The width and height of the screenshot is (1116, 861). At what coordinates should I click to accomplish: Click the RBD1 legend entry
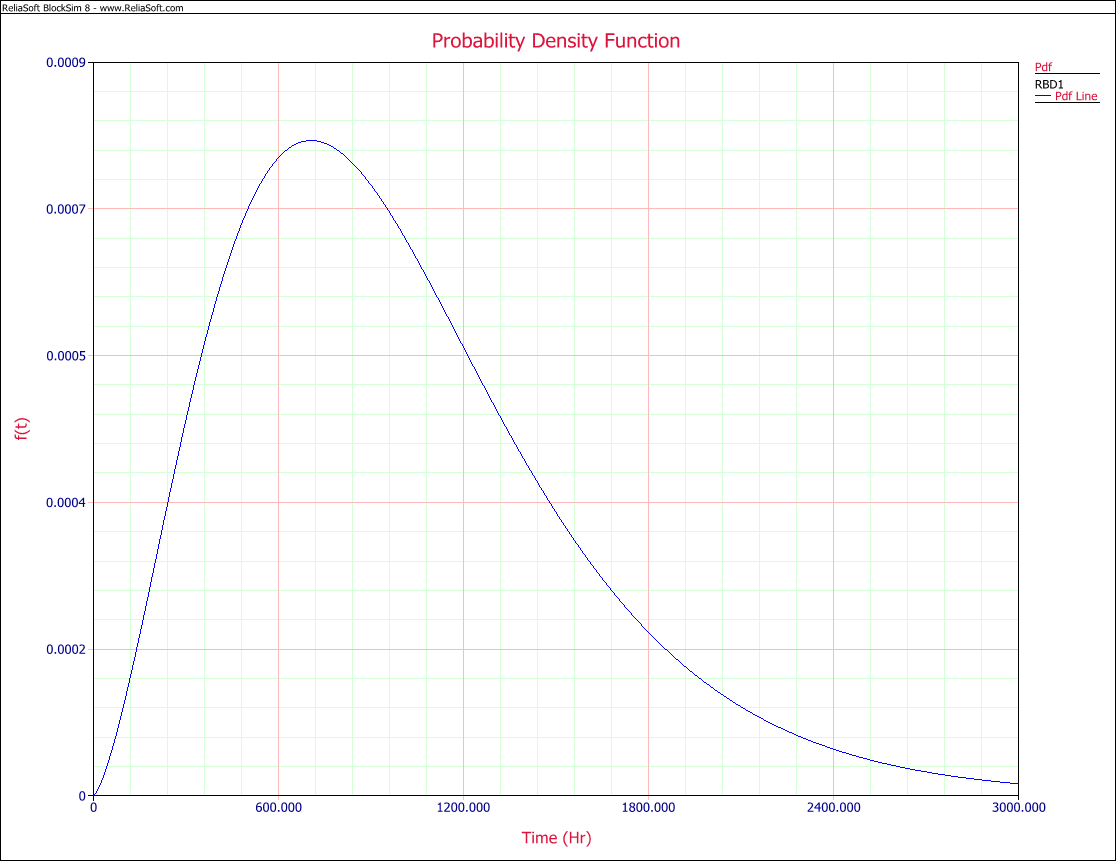[x=1048, y=84]
